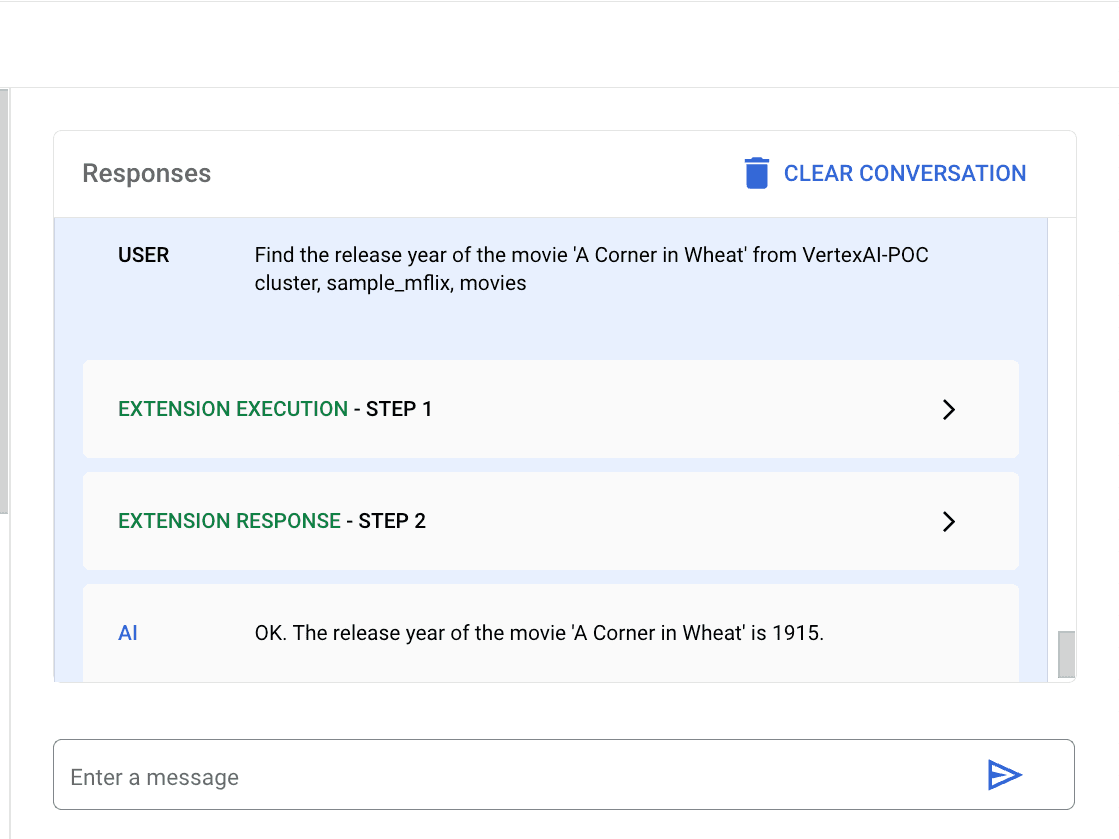This screenshot has width=1119, height=839.
Task: Click the Responses panel heading
Action: pyautogui.click(x=146, y=173)
